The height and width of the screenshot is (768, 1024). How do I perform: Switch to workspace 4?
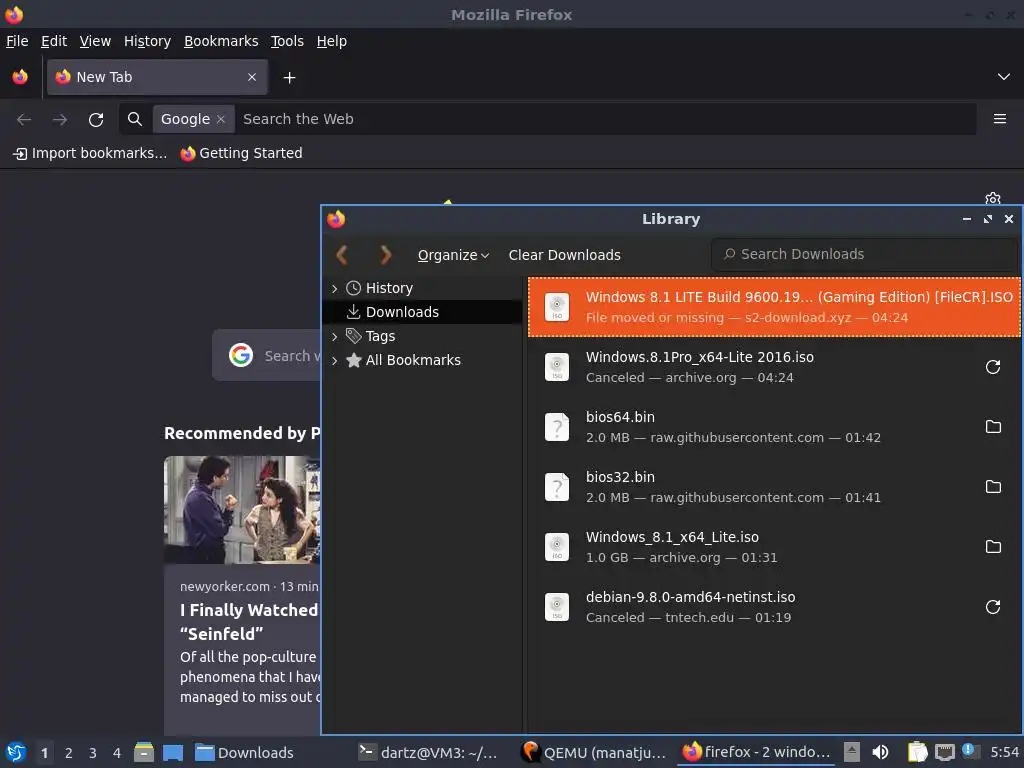click(117, 753)
